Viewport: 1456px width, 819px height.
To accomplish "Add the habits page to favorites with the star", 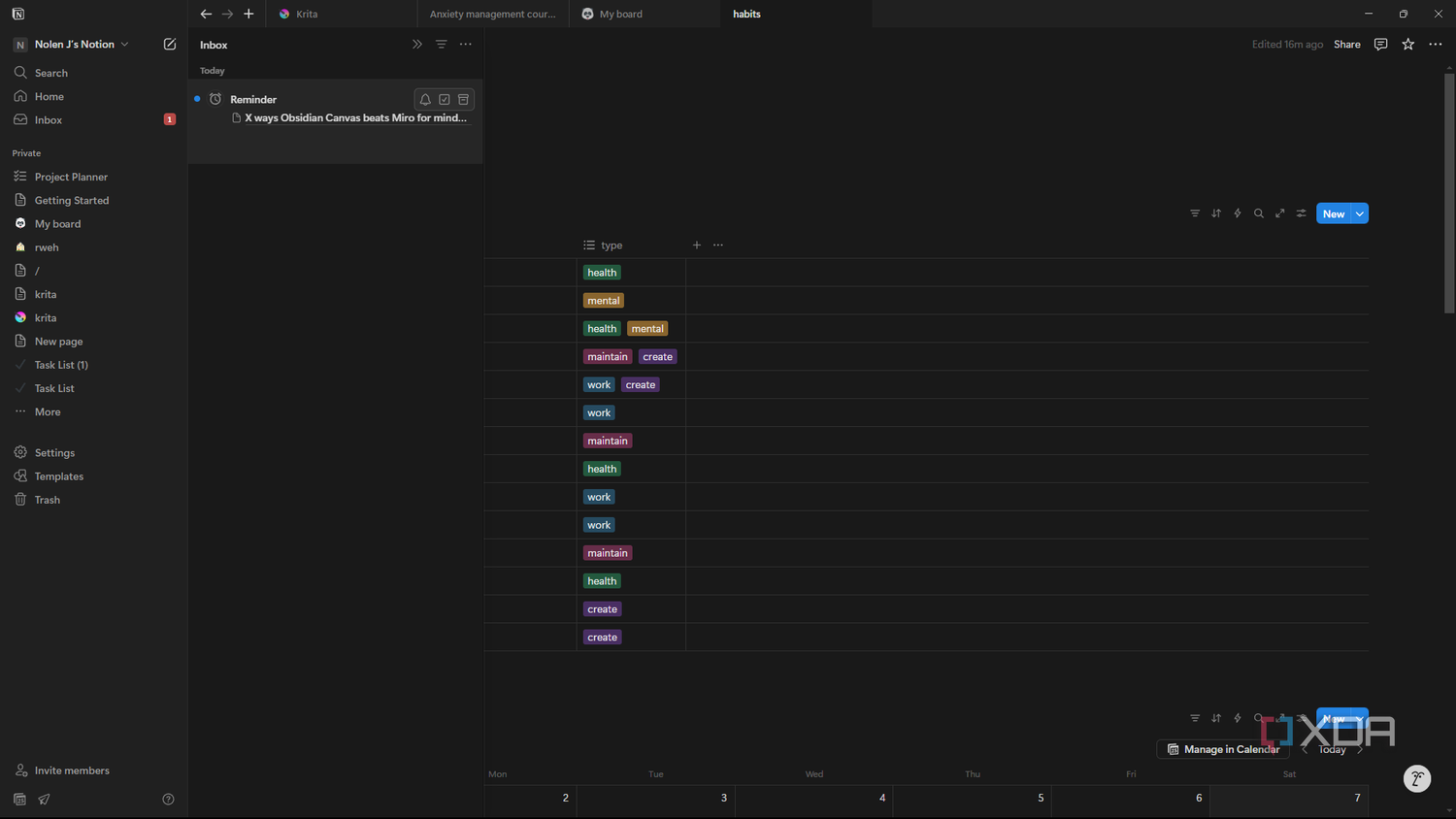I will pyautogui.click(x=1408, y=45).
